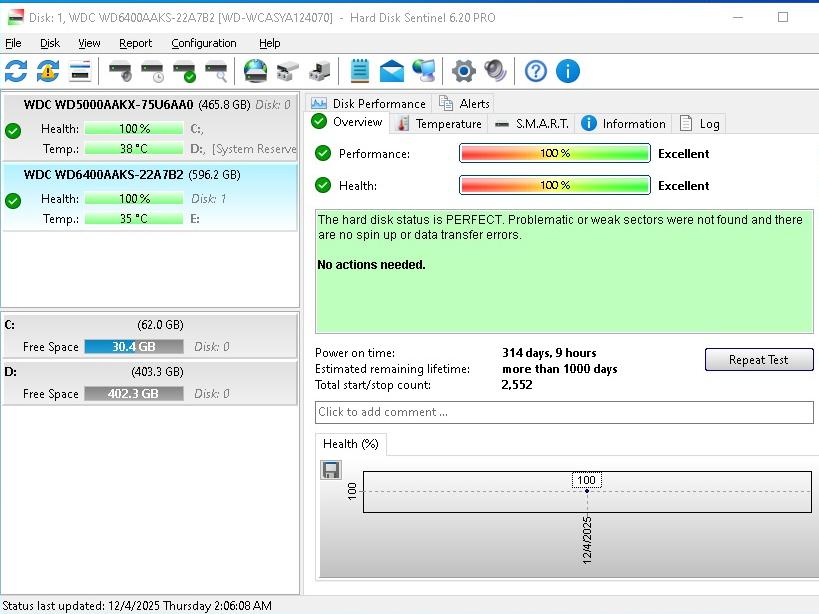This screenshot has height=614, width=819.
Task: Open the configuration gear icon
Action: click(463, 71)
